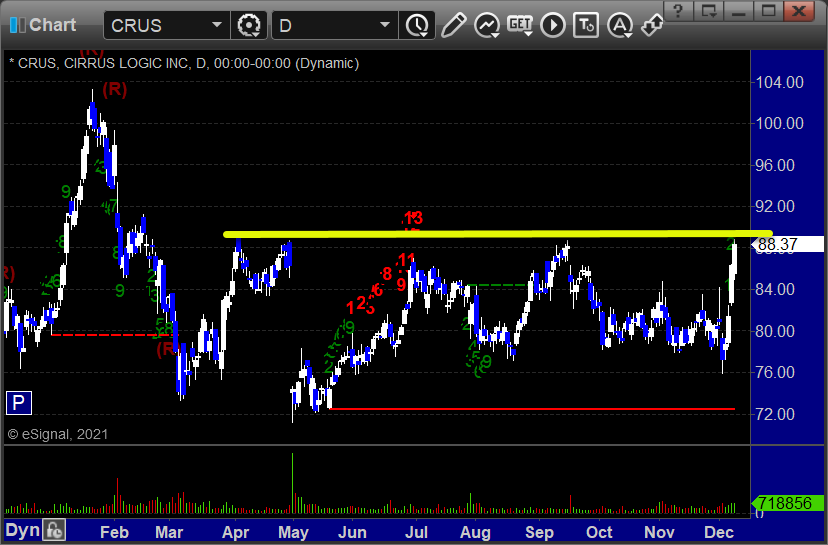
Task: Click the 72.00 price axis label
Action: coord(775,414)
